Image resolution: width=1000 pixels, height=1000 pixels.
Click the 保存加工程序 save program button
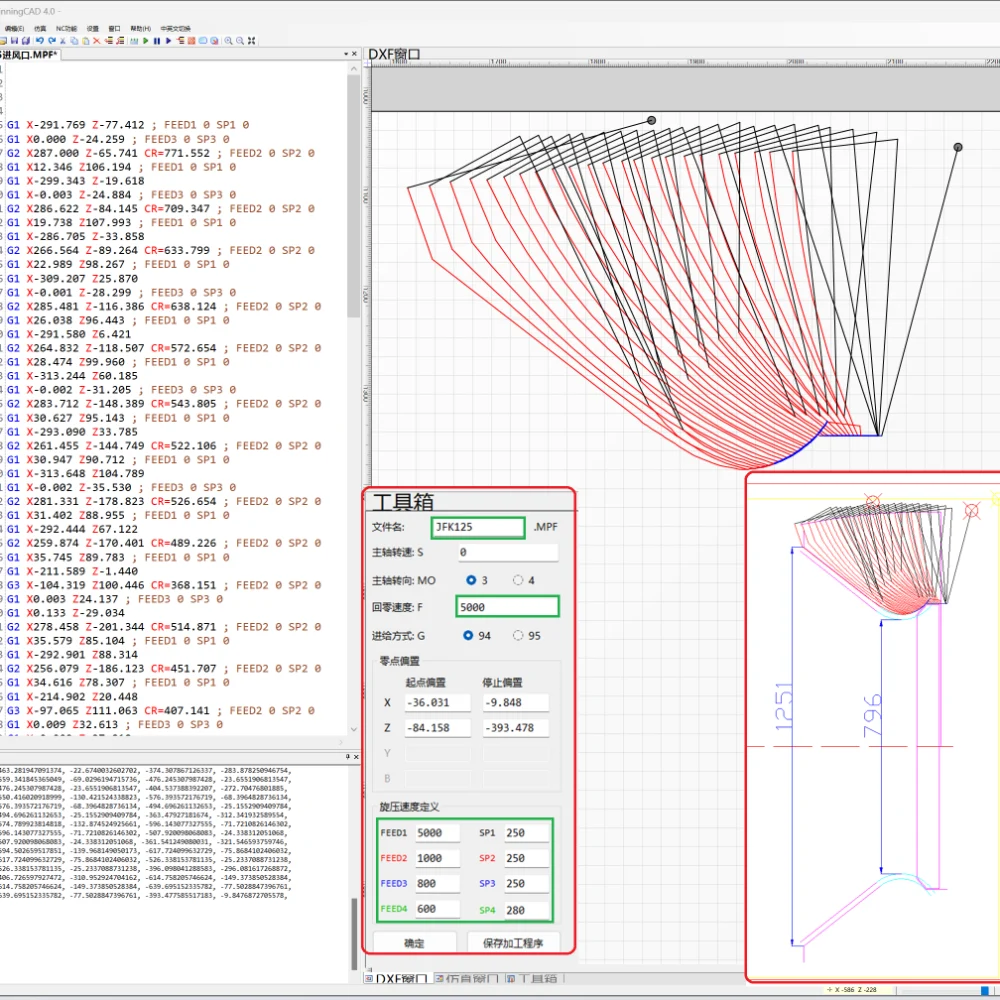coord(513,942)
